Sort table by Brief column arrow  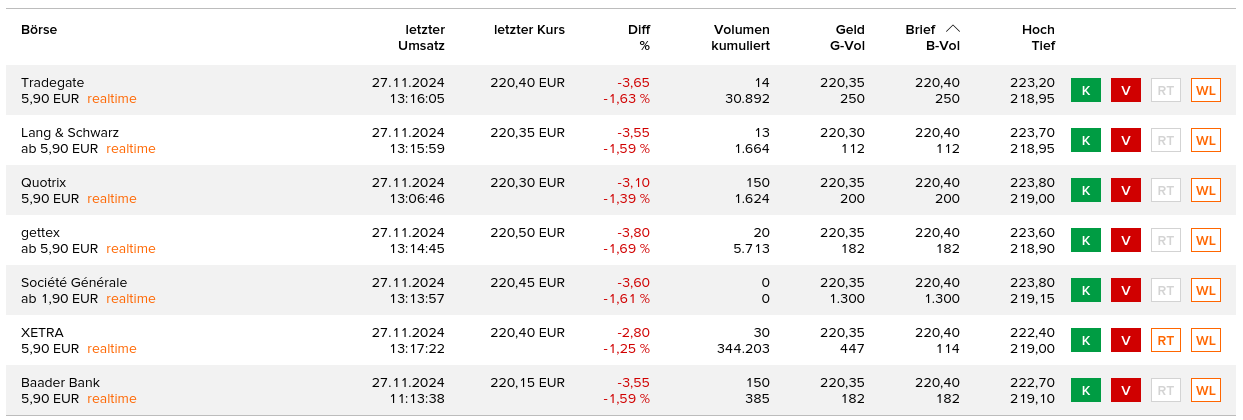[953, 29]
